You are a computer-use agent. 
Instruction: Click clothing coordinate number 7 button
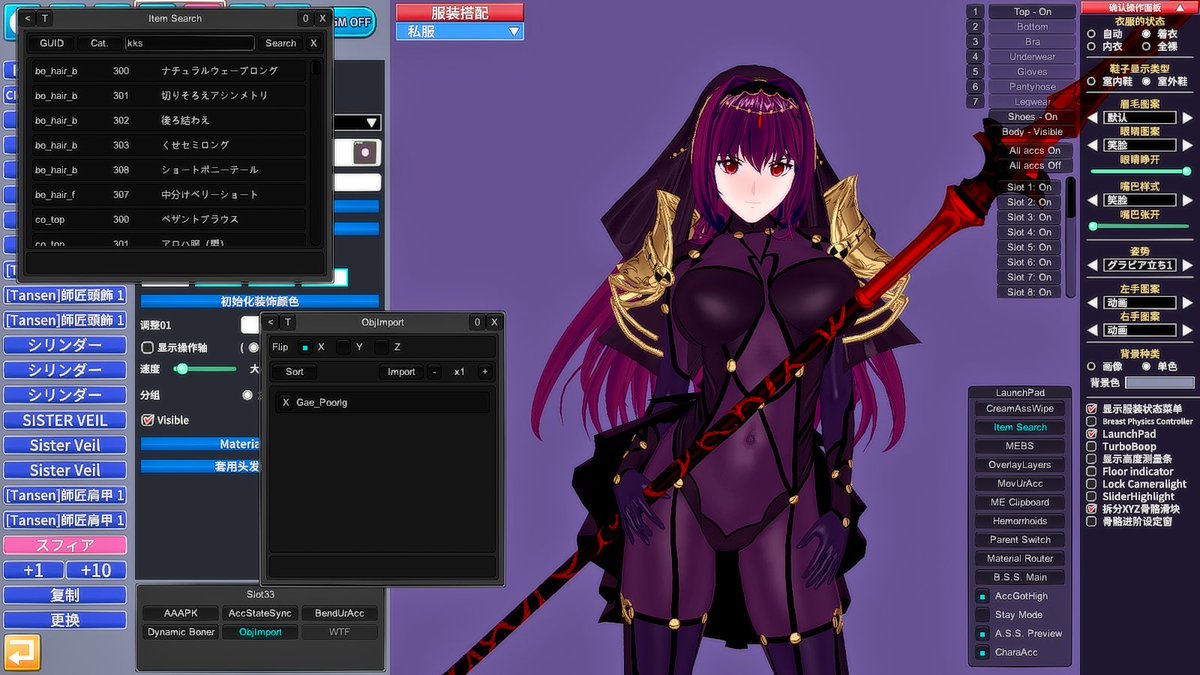975,101
